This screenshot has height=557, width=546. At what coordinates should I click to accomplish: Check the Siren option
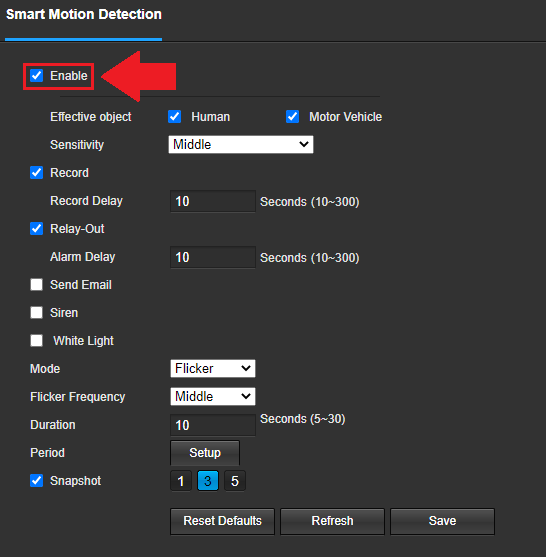(x=37, y=313)
